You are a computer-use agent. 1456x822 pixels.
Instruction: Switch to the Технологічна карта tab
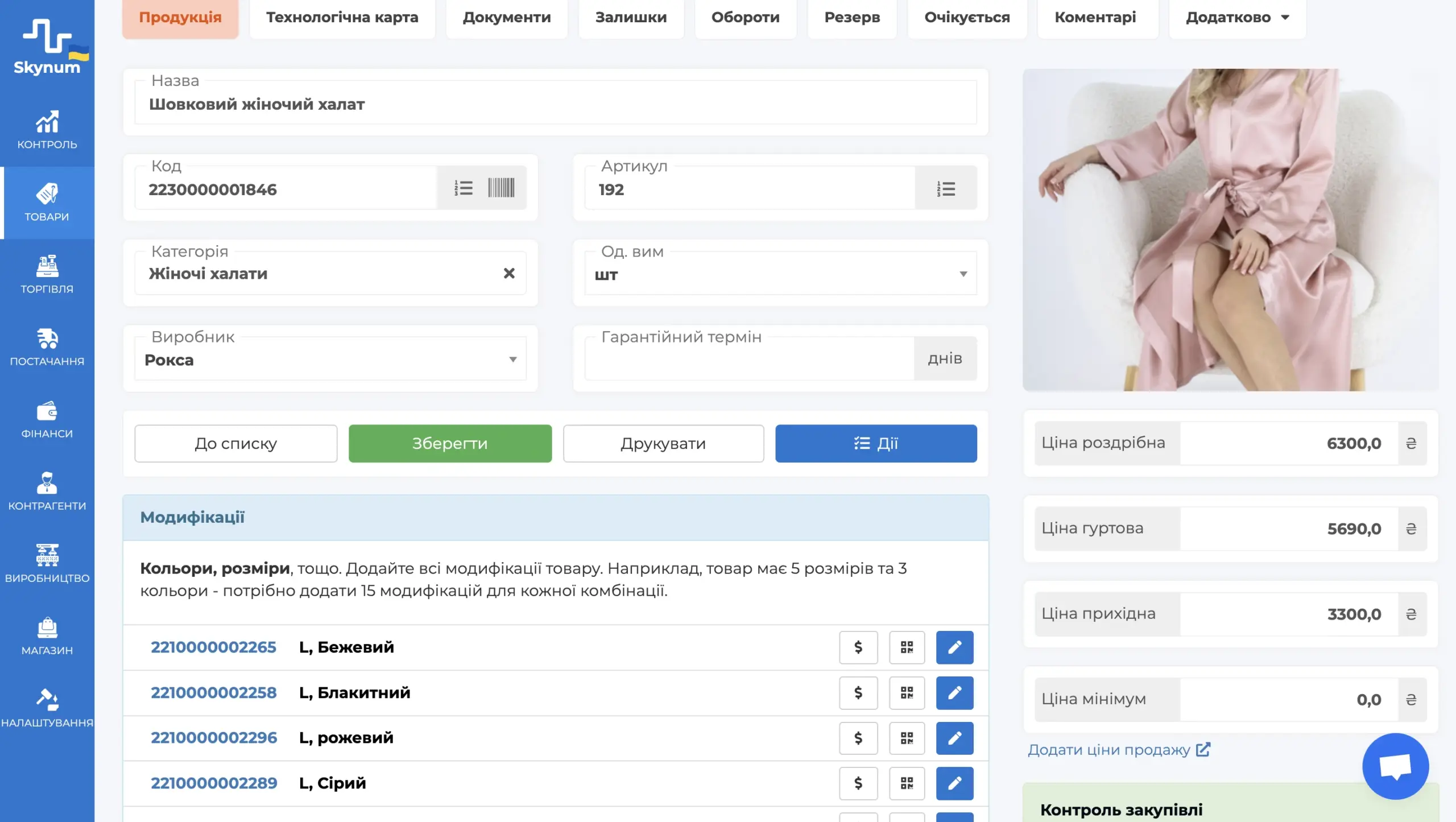pyautogui.click(x=342, y=17)
